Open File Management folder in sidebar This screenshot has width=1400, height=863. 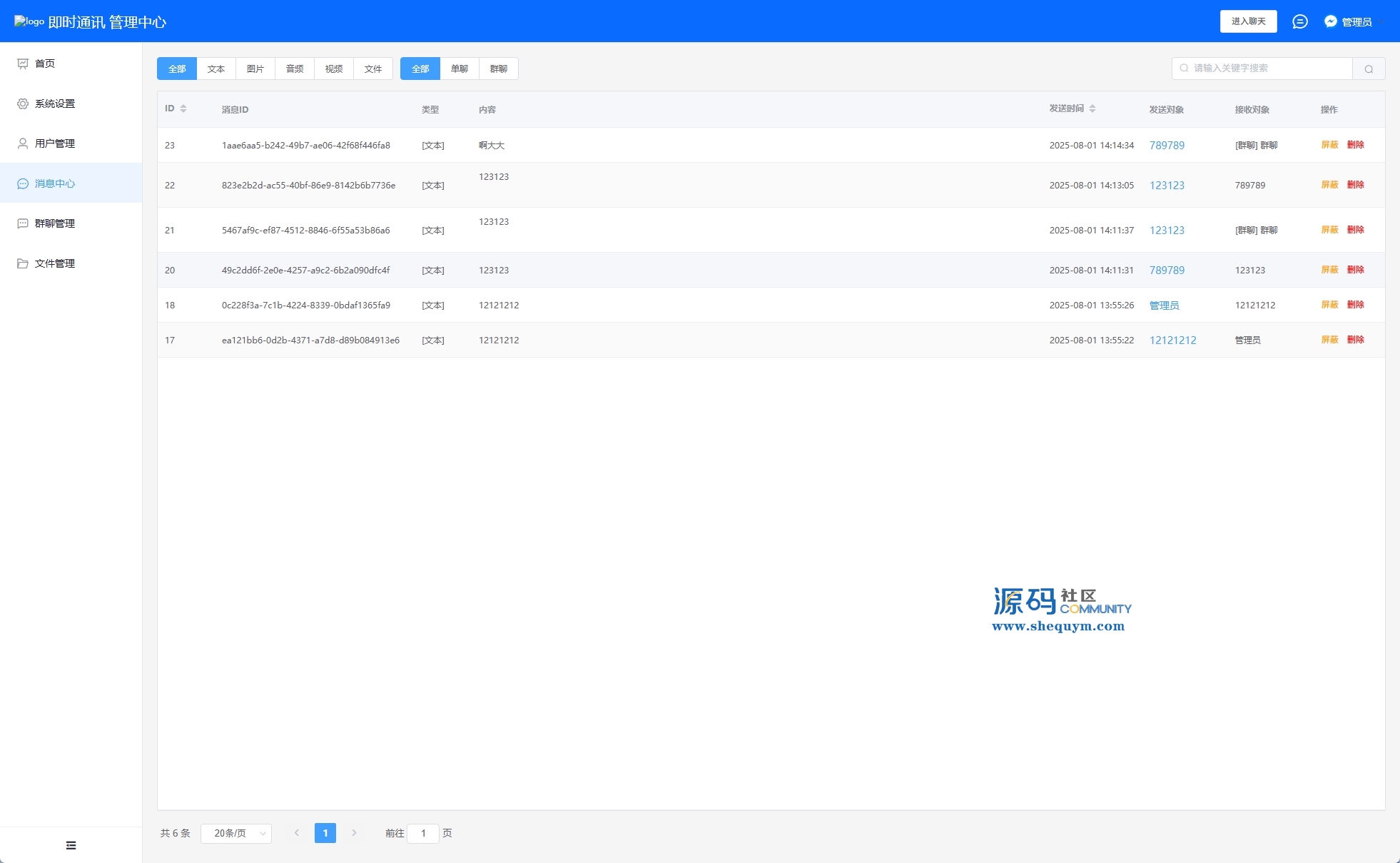click(23, 263)
